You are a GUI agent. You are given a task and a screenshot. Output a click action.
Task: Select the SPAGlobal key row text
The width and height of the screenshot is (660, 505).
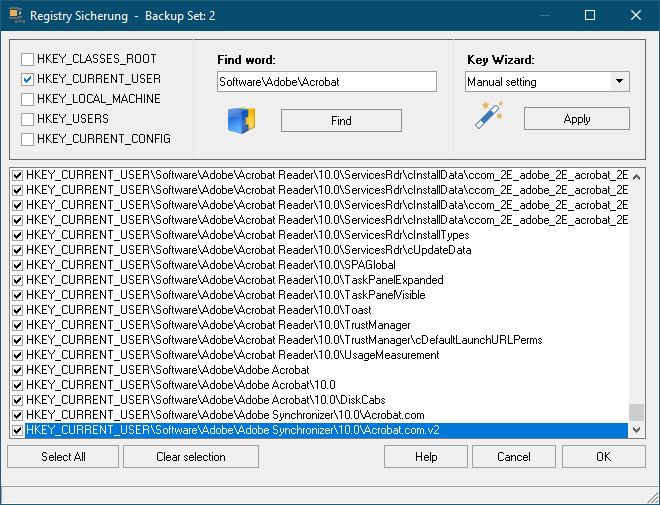coord(210,265)
